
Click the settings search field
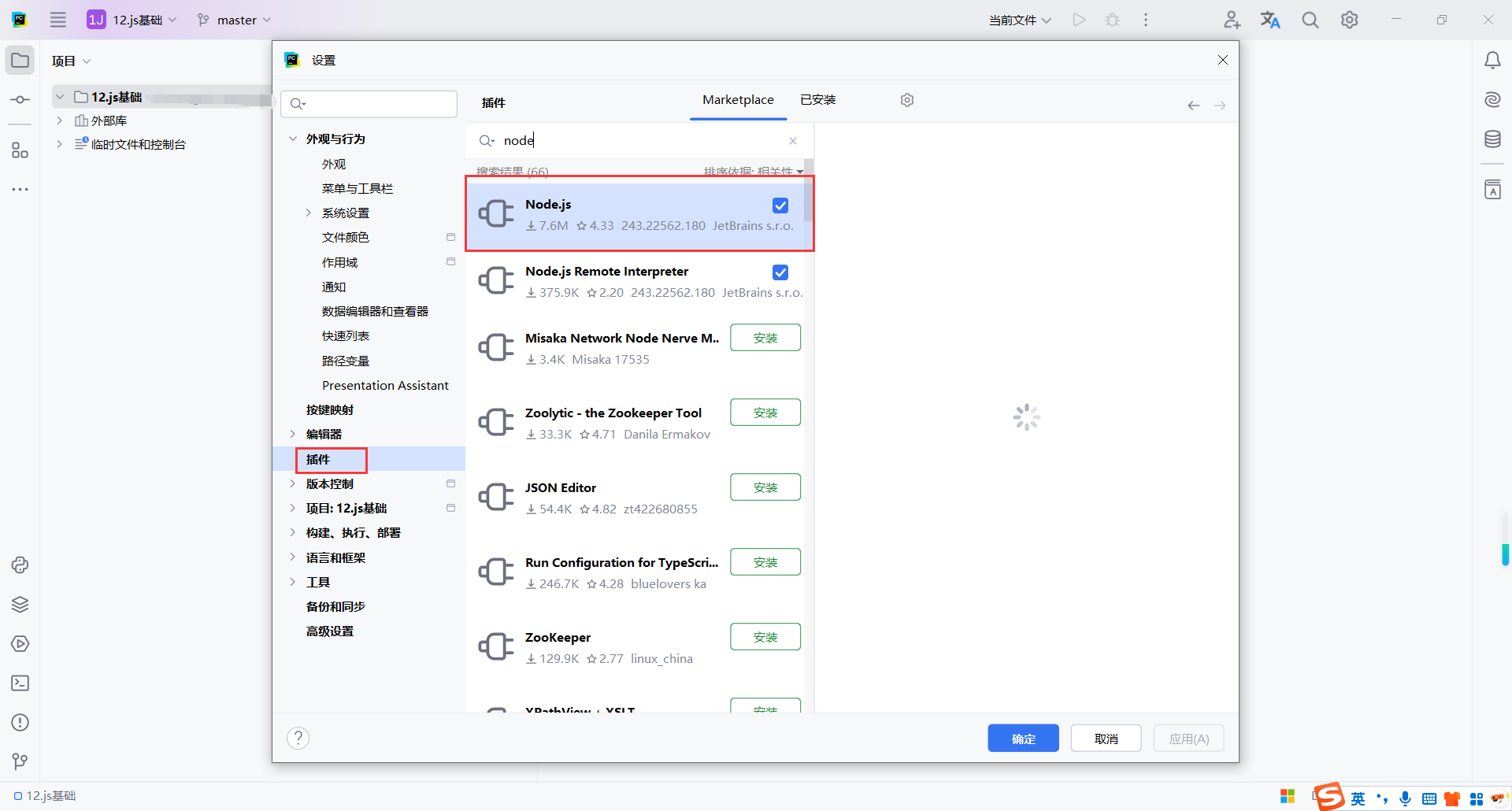tap(369, 104)
